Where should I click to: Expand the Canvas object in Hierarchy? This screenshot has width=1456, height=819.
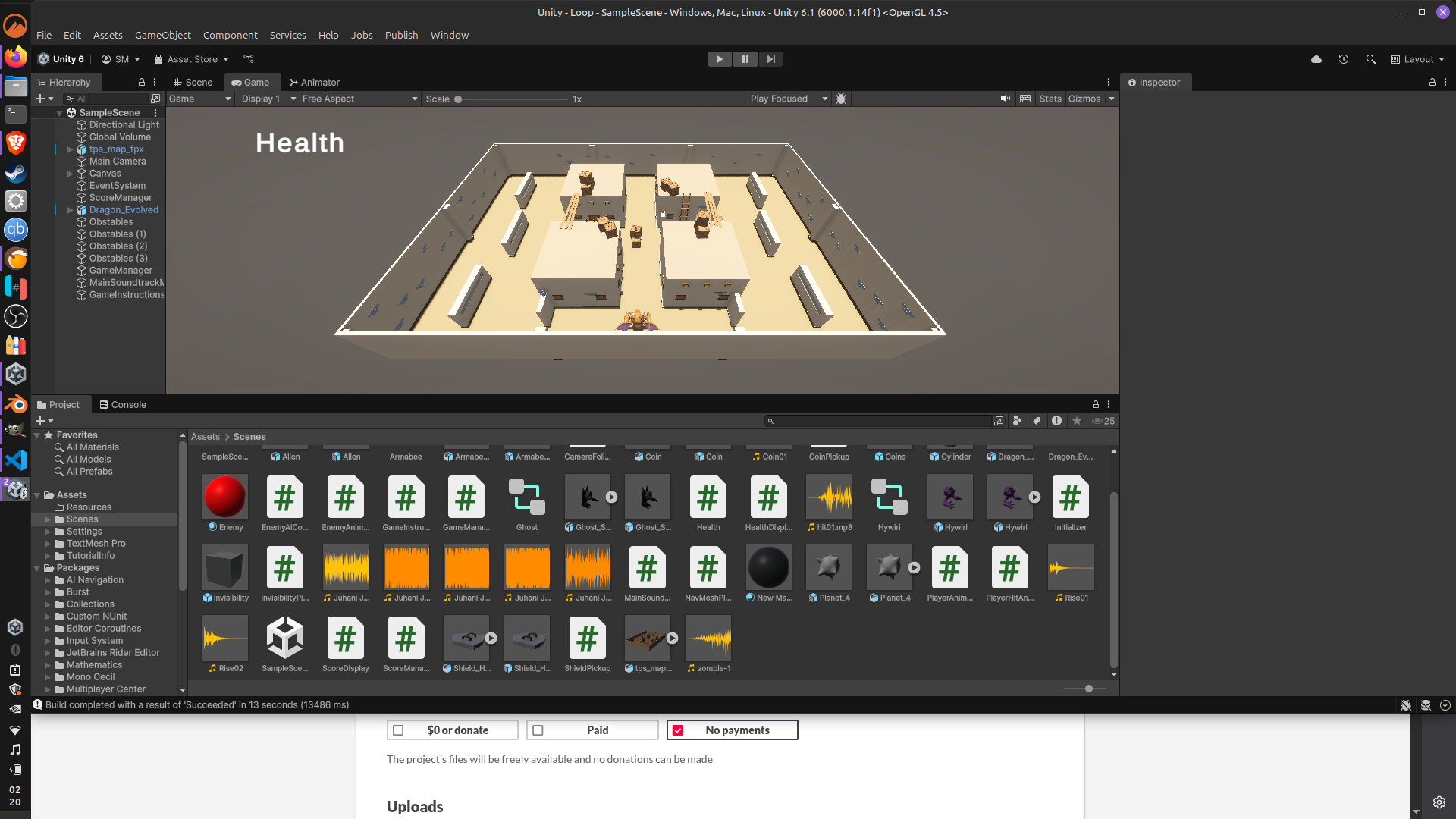click(71, 174)
